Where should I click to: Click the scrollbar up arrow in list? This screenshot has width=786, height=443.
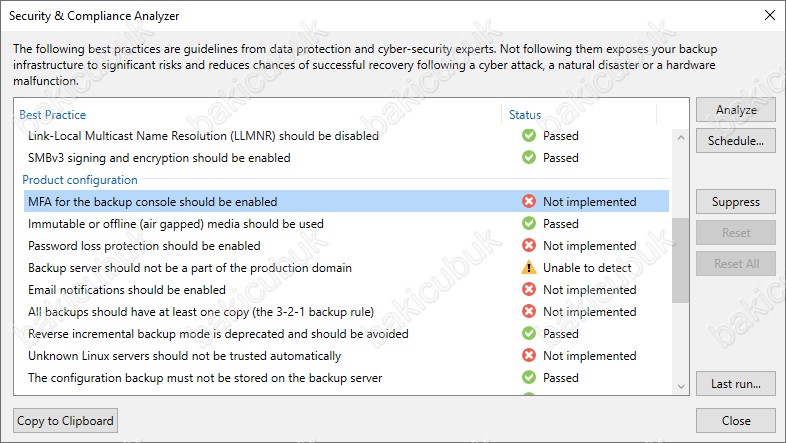click(x=681, y=137)
